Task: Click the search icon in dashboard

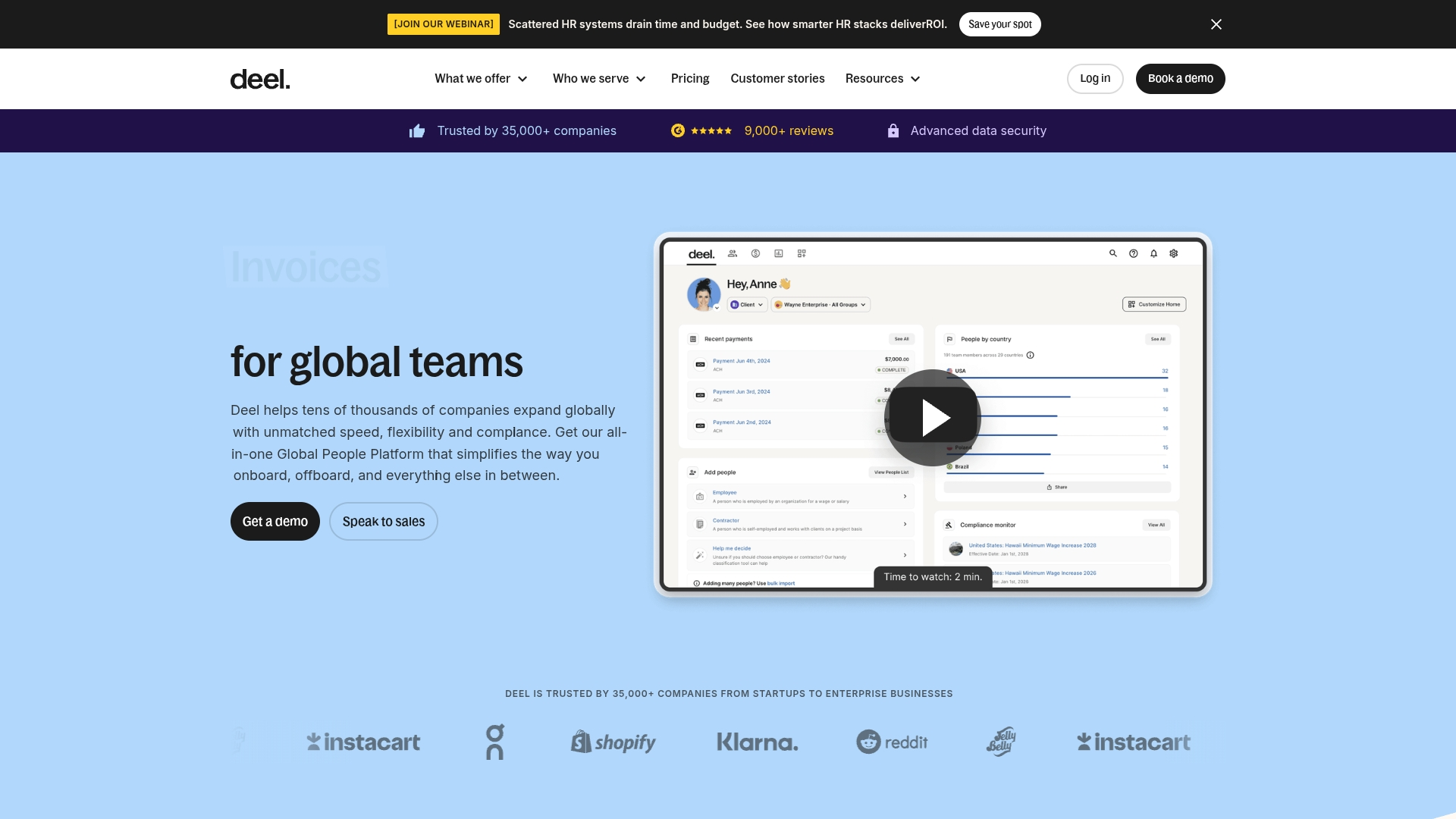Action: pos(1113,253)
